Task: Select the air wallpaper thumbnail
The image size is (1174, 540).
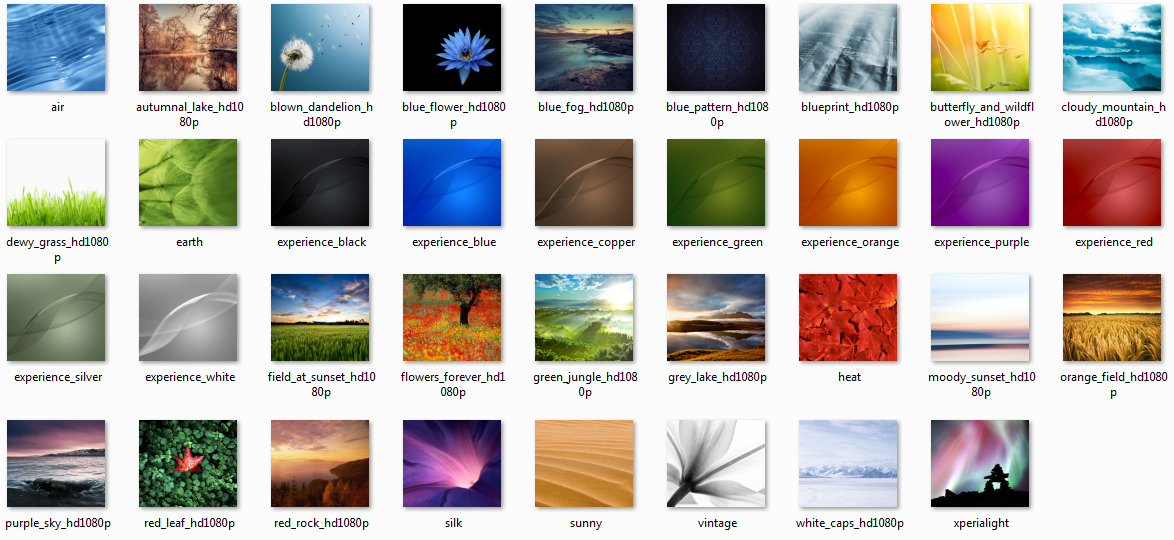Action: point(56,47)
